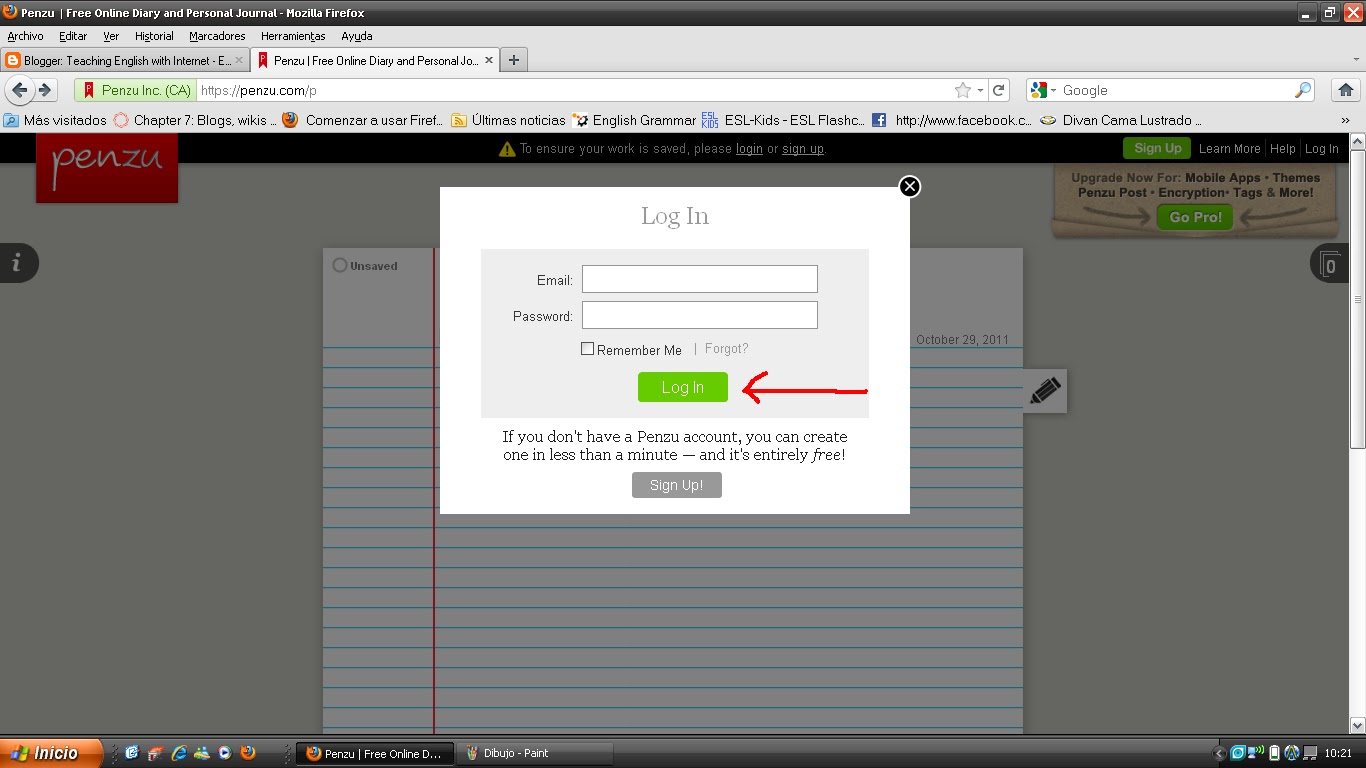1366x768 pixels.
Task: Bookmark this page with the star icon
Action: [x=963, y=90]
